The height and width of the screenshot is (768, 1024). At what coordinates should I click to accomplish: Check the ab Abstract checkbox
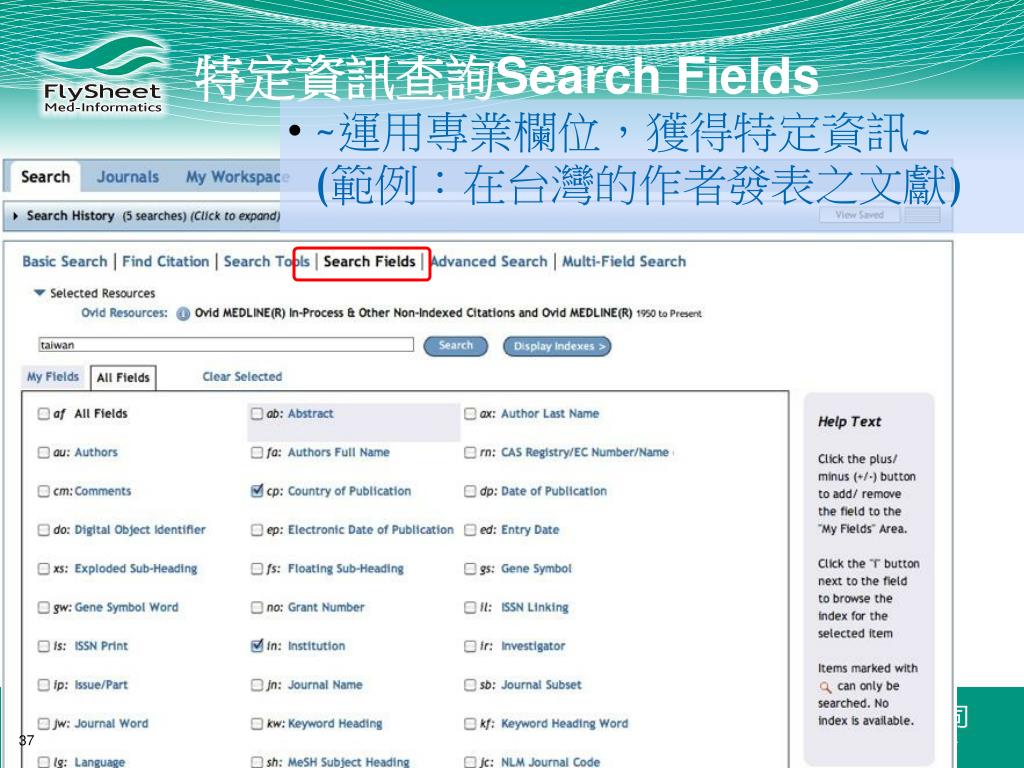pyautogui.click(x=257, y=413)
